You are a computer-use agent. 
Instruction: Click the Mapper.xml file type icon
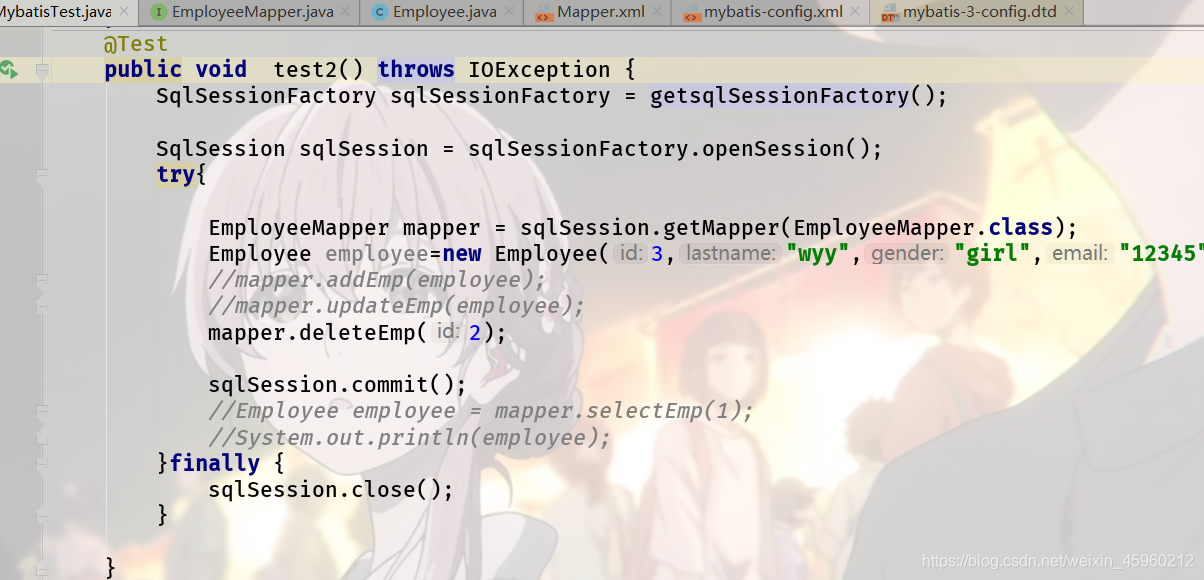[543, 13]
